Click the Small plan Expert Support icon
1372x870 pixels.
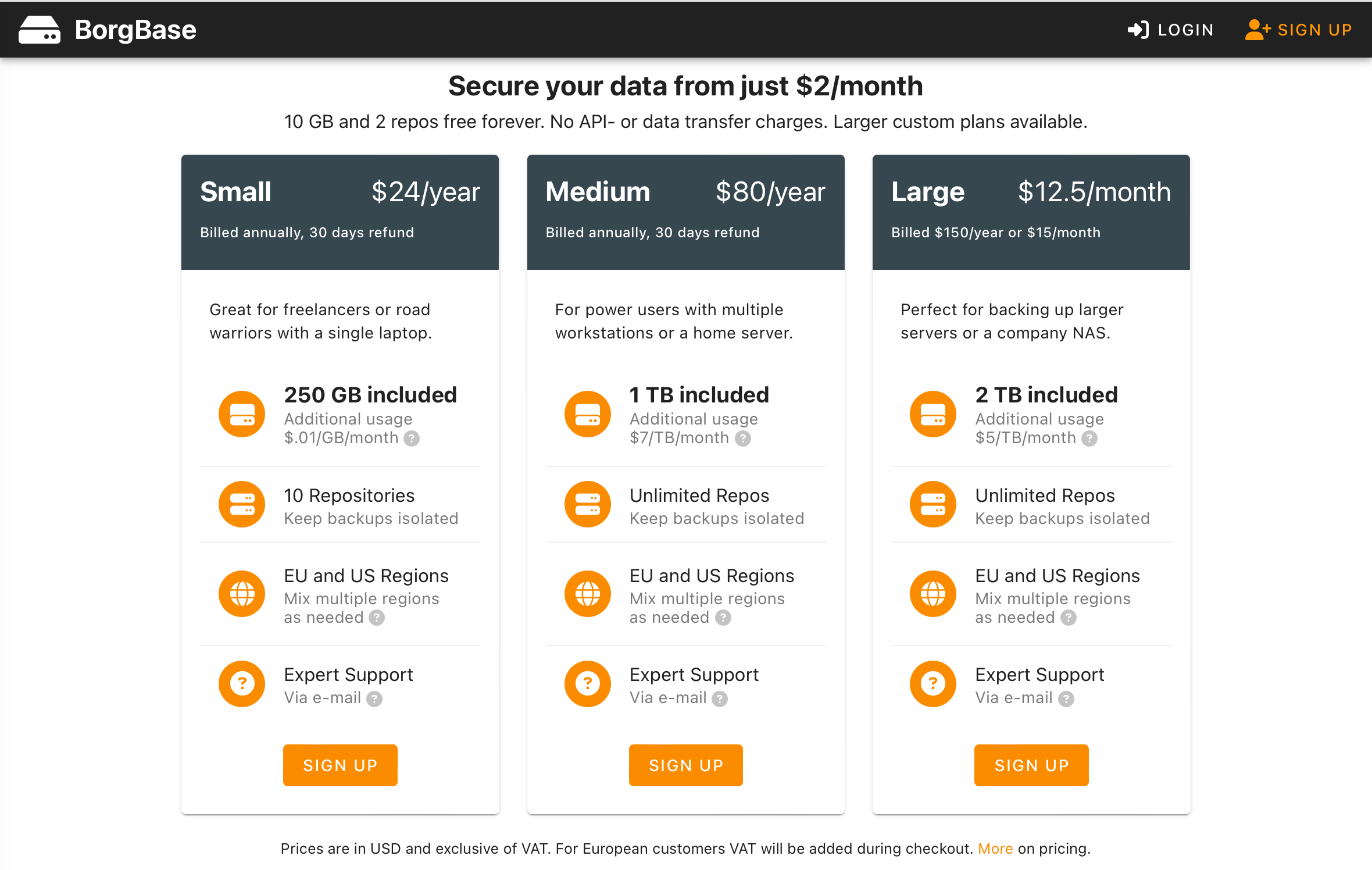tap(242, 684)
